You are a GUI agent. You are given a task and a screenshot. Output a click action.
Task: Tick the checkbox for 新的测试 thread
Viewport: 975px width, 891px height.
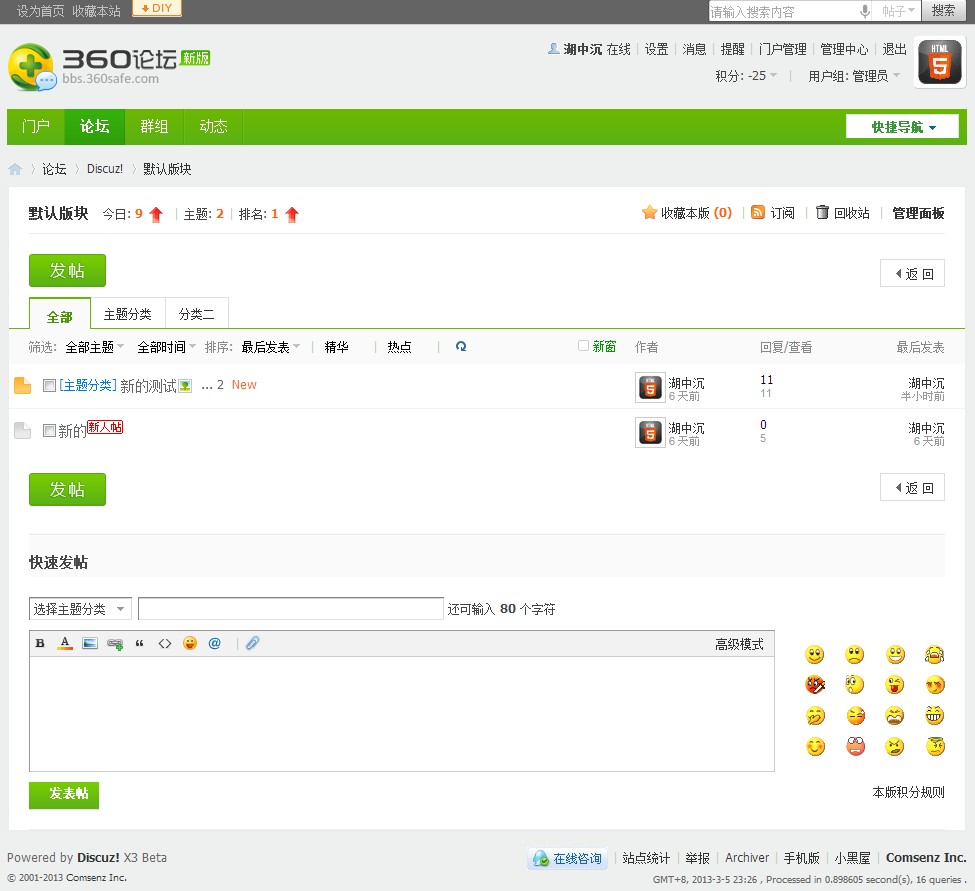pos(49,385)
